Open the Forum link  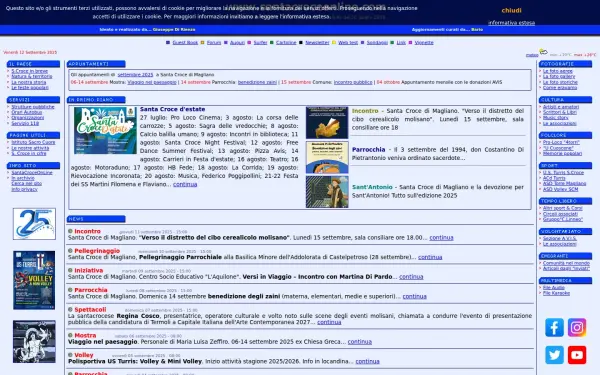click(x=214, y=42)
